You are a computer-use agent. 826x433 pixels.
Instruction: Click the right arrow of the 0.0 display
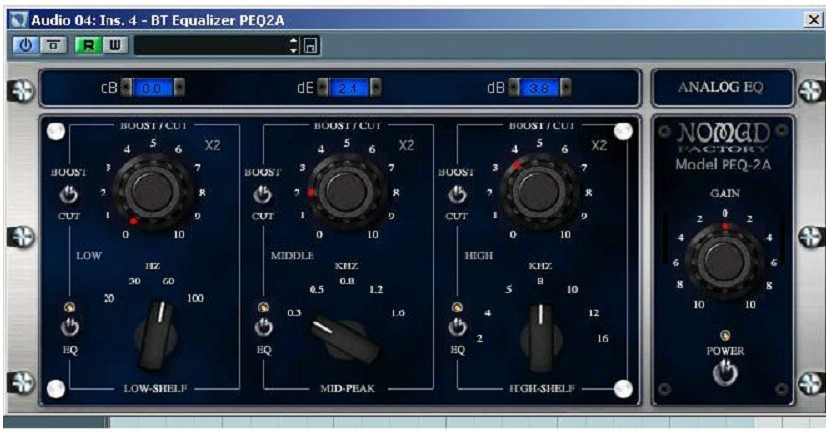tap(179, 88)
